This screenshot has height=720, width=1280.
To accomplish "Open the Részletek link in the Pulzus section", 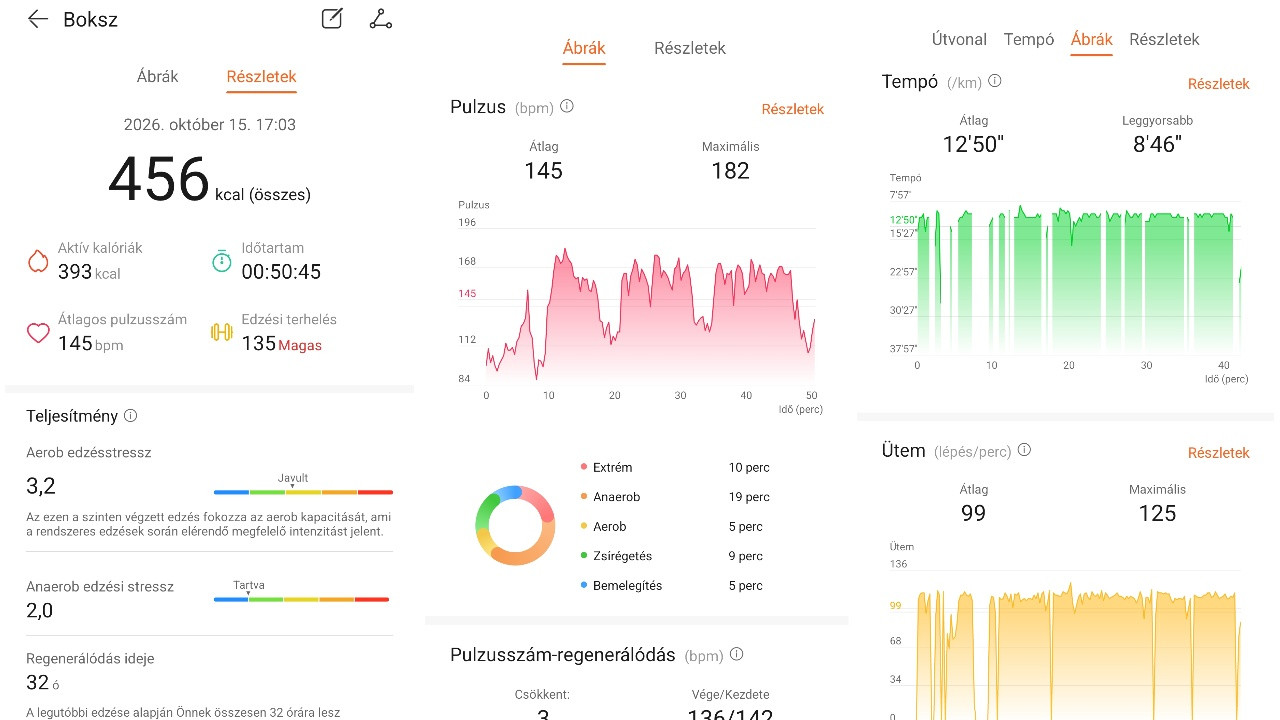I will pyautogui.click(x=793, y=109).
